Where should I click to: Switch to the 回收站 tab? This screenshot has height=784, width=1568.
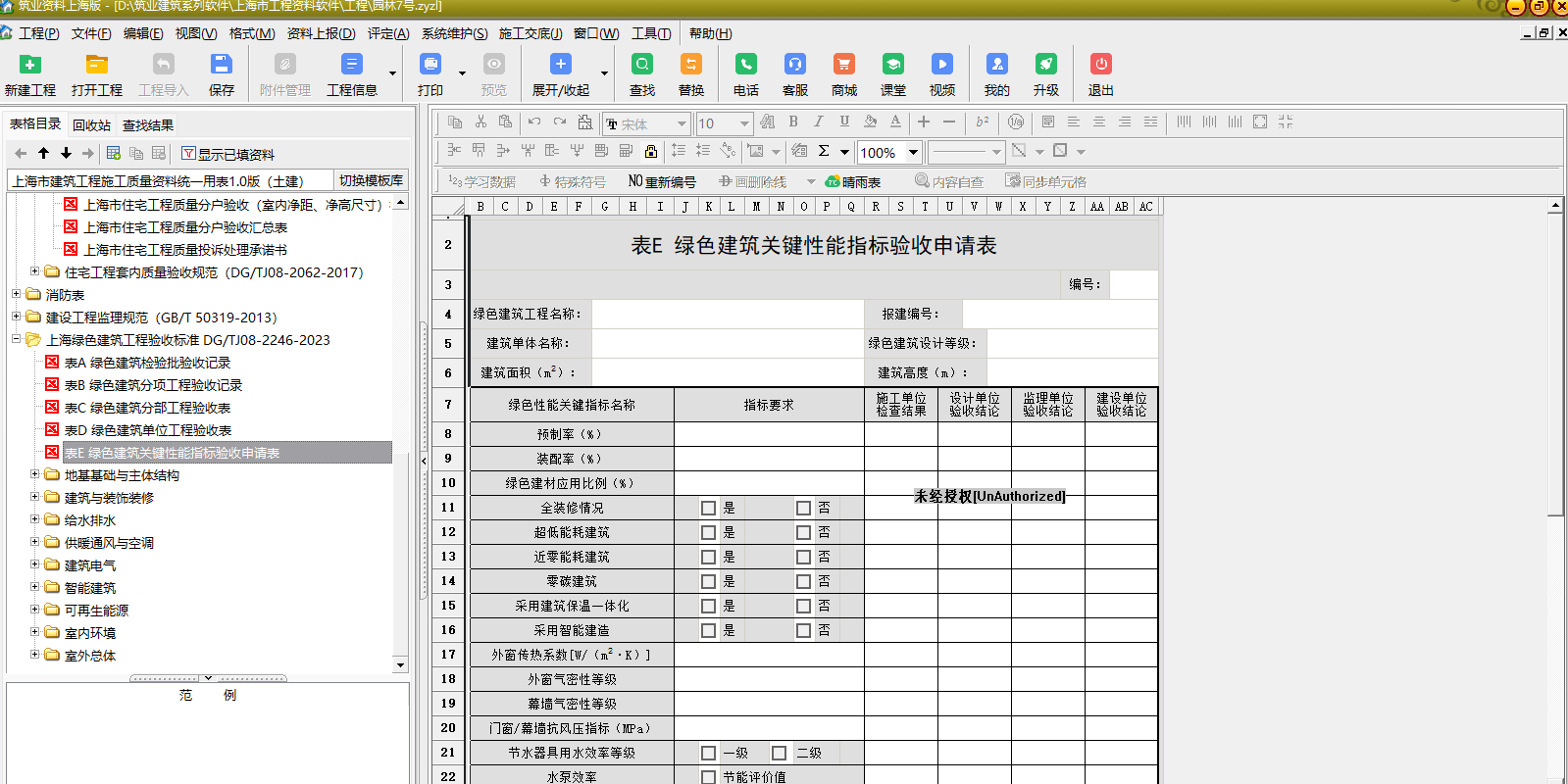coord(91,125)
